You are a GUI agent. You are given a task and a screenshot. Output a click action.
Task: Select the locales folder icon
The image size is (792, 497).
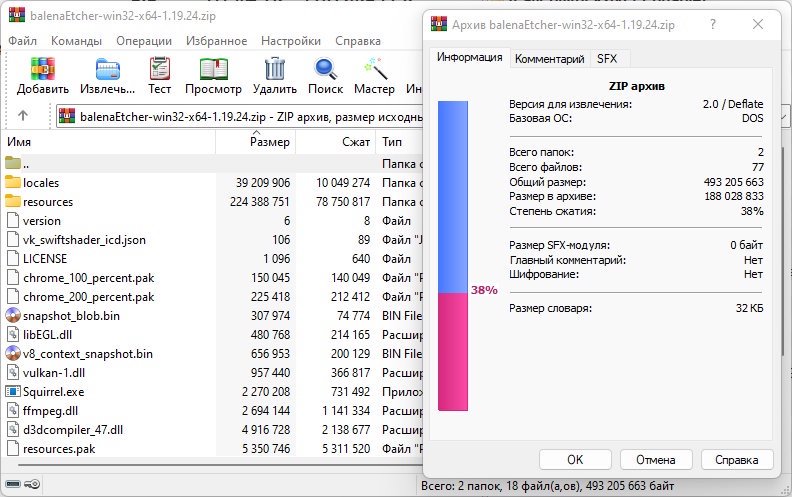click(x=13, y=182)
